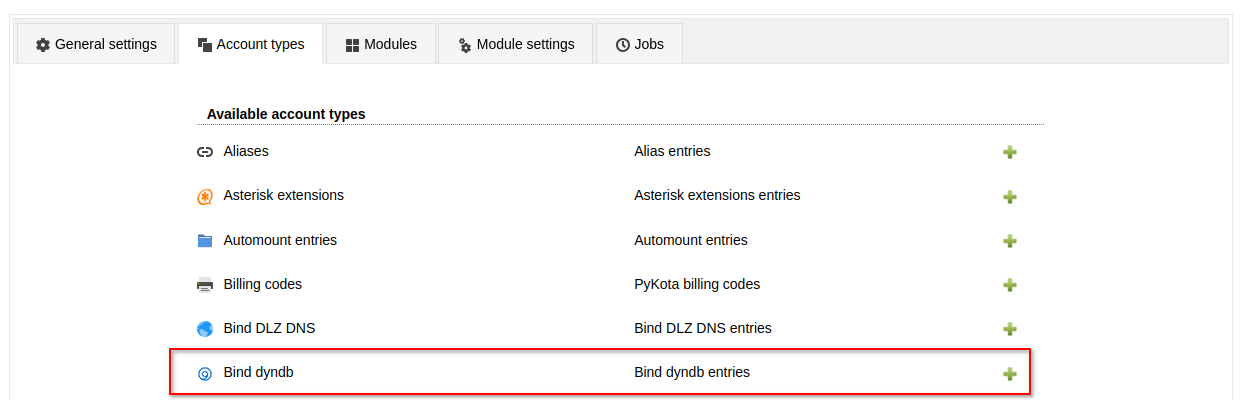The height and width of the screenshot is (400, 1245).
Task: Add the Bind DLZ DNS account type
Action: 1010,329
